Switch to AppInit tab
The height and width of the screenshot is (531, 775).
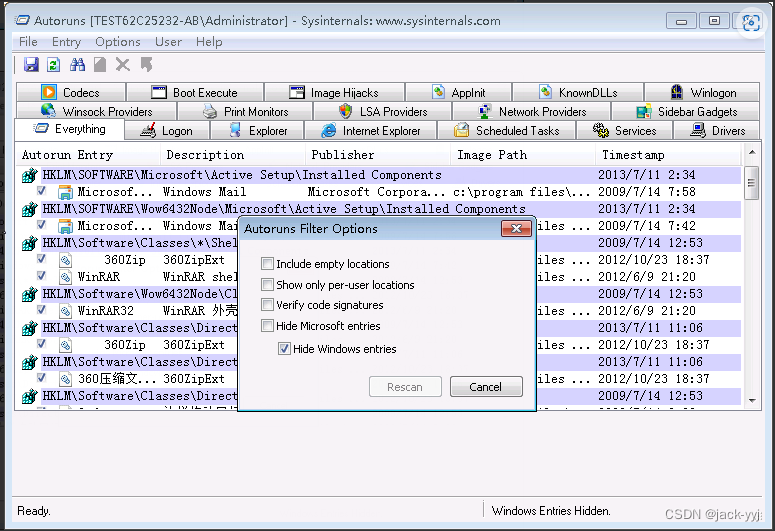pyautogui.click(x=458, y=92)
